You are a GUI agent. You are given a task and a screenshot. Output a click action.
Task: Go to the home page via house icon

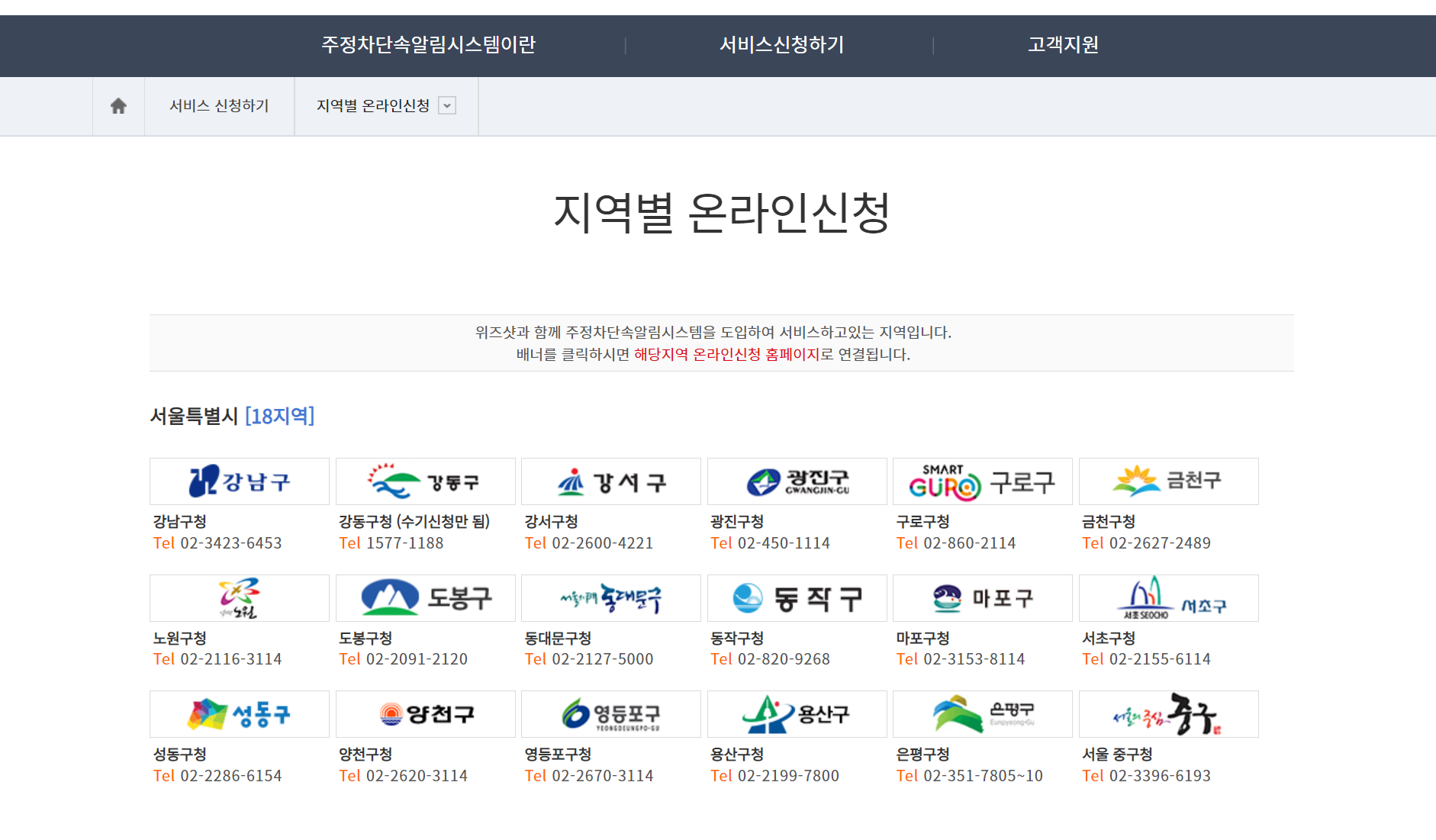118,106
